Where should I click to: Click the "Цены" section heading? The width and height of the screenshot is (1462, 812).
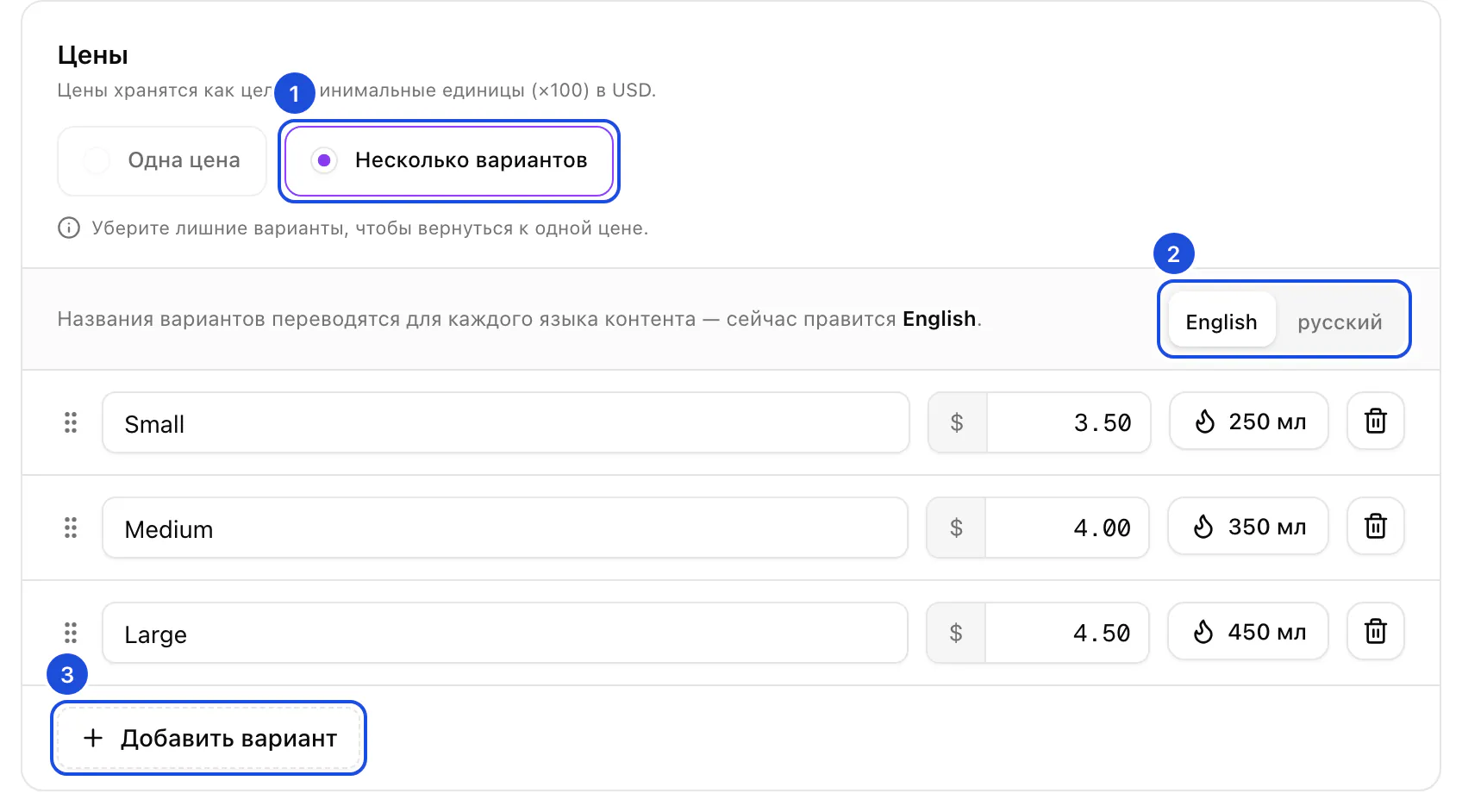pos(93,55)
